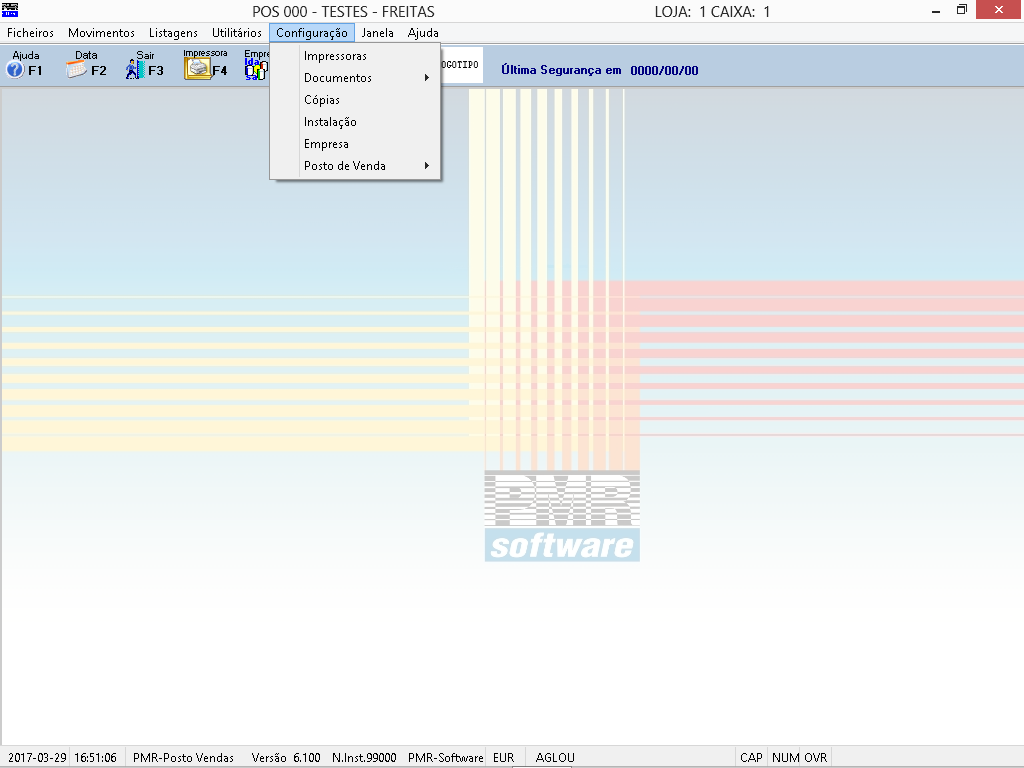Image resolution: width=1024 pixels, height=768 pixels.
Task: Click the Sair F3 exit icon
Action: [144, 66]
